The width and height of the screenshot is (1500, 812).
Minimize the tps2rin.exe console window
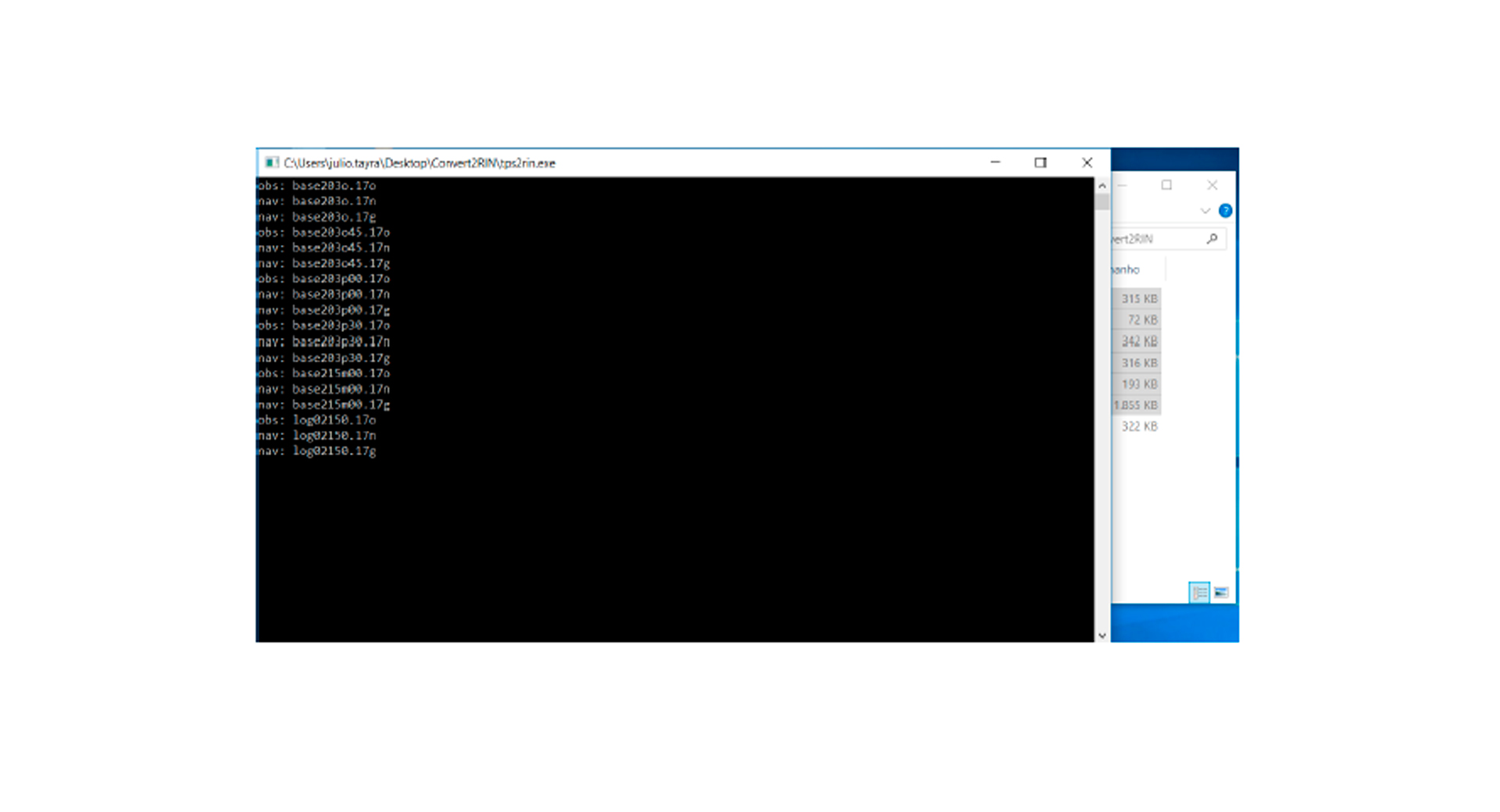[x=995, y=162]
